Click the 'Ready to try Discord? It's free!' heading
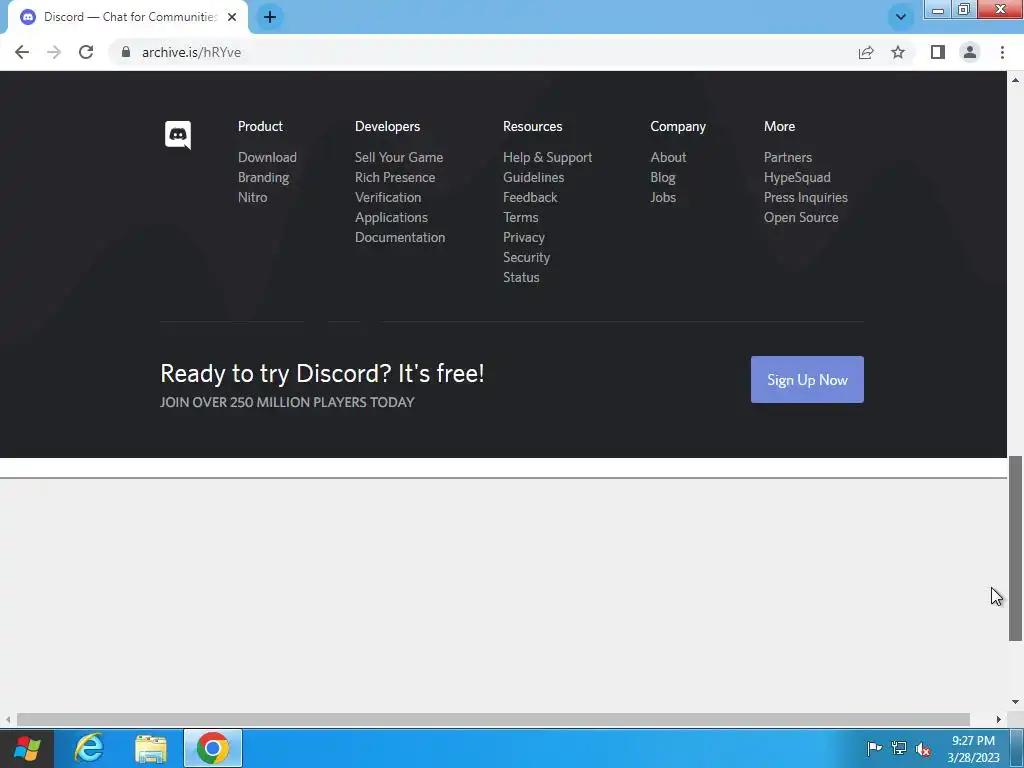 tap(322, 374)
